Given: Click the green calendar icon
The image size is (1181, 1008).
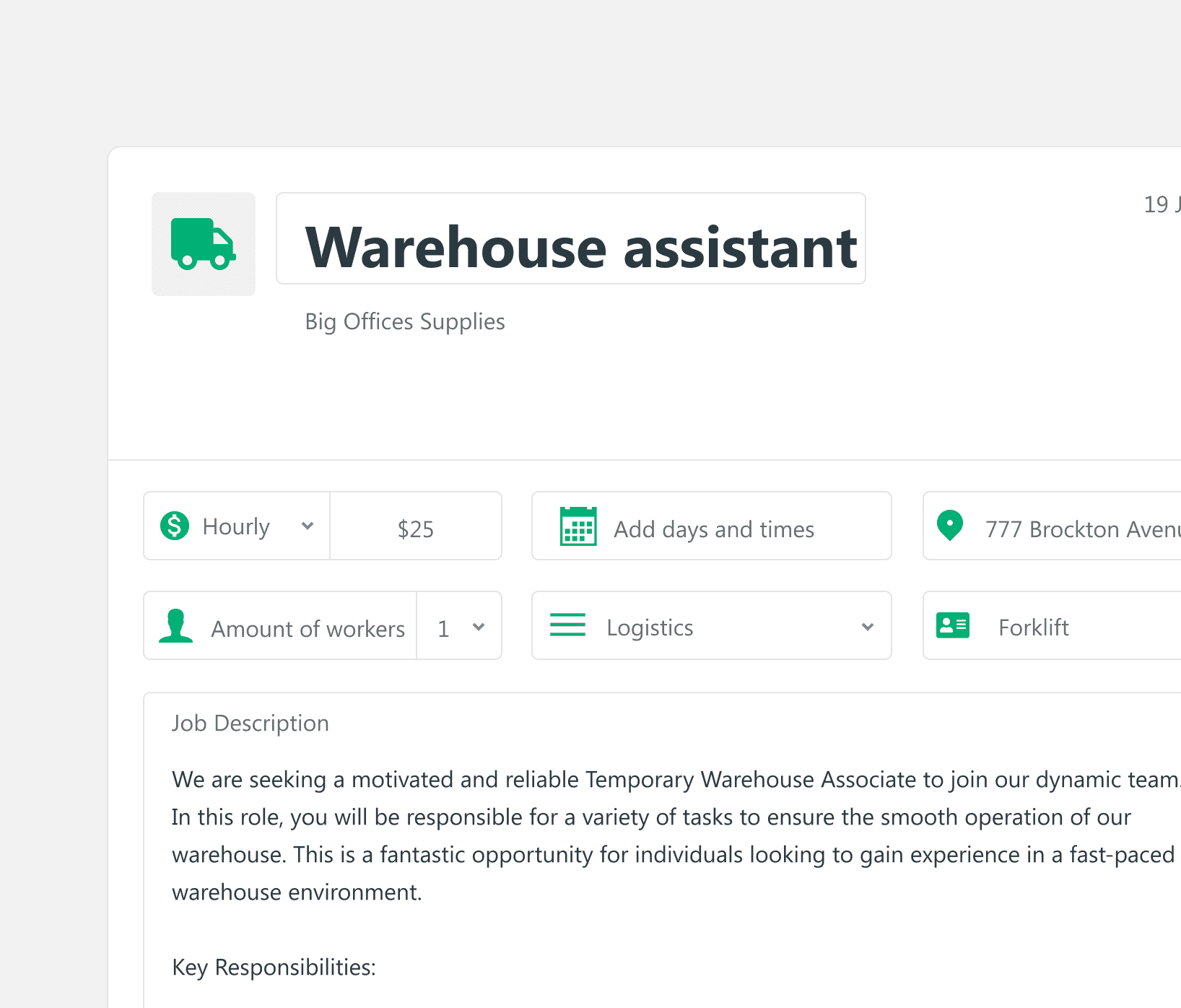Looking at the screenshot, I should pos(578,526).
